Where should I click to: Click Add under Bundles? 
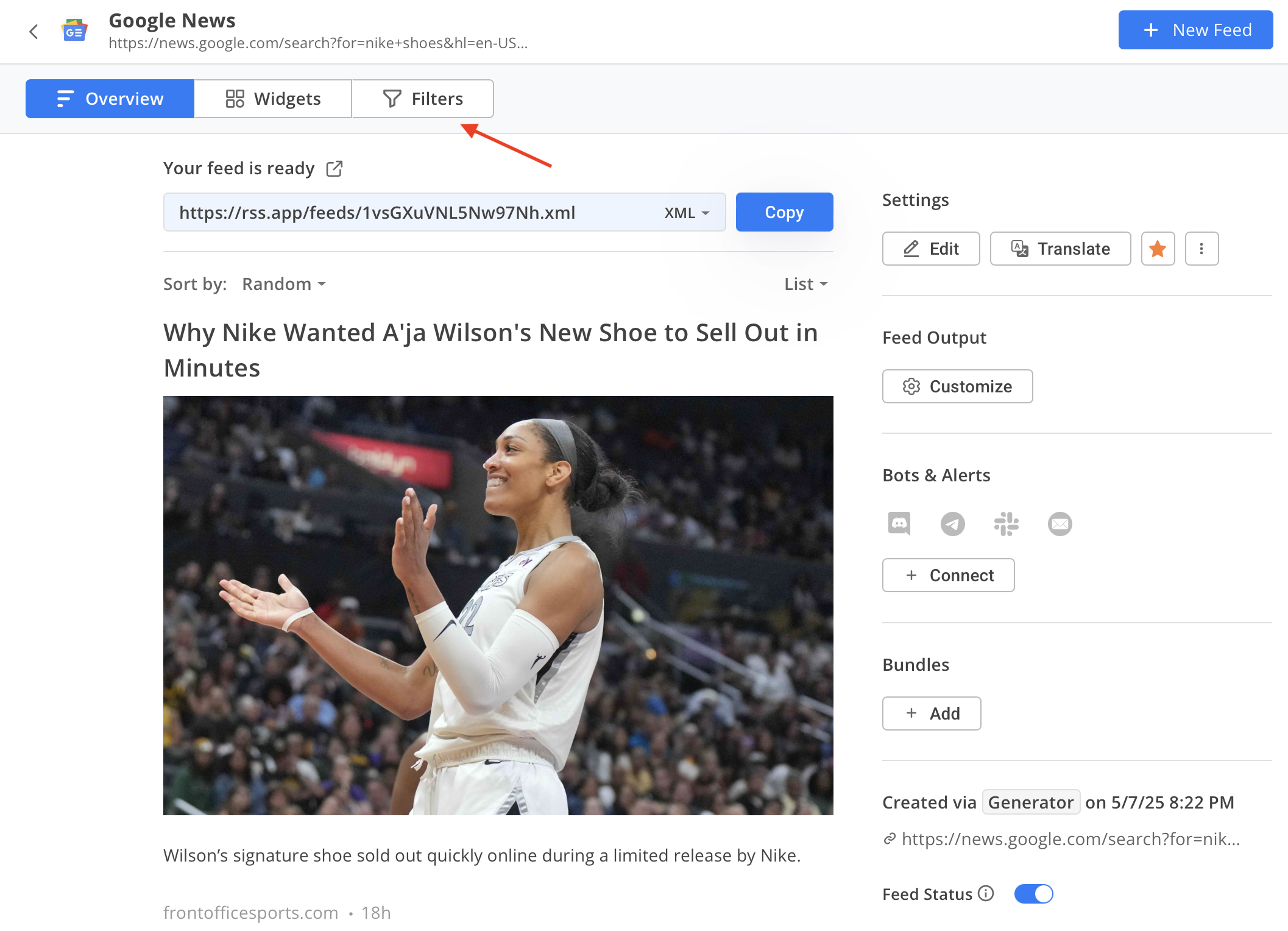[x=932, y=713]
